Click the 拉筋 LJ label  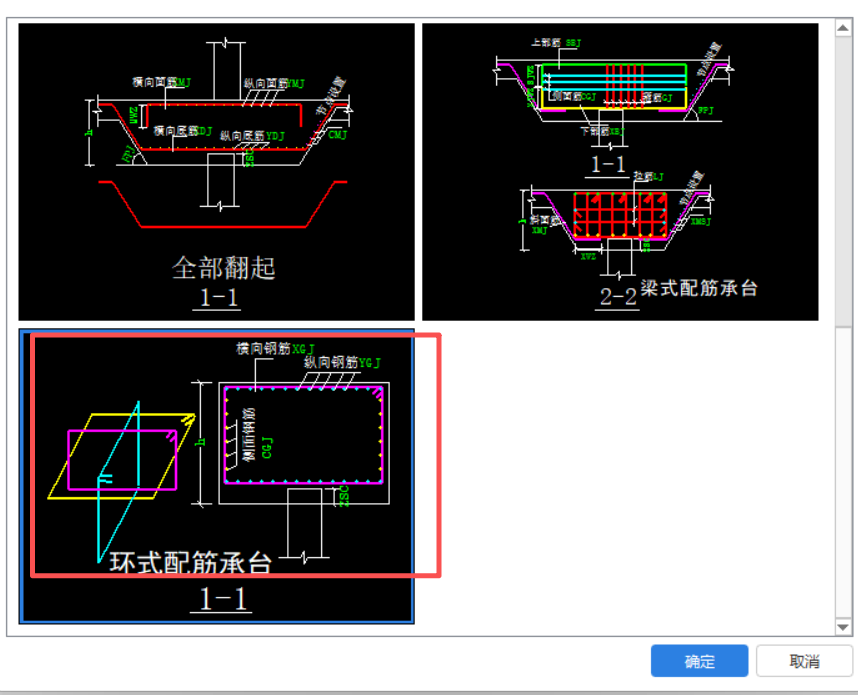tap(648, 176)
